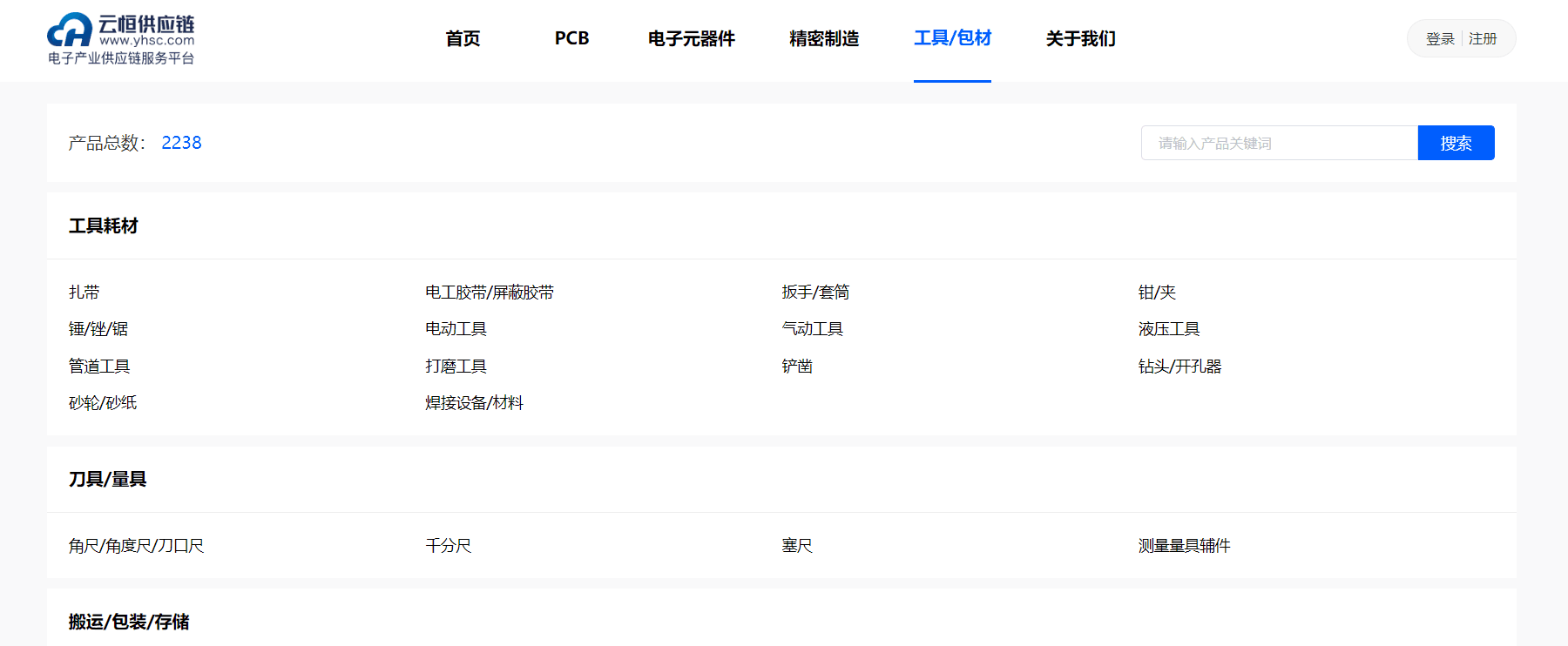The image size is (1568, 646).
Task: Choose the 钻头/开孔器 category
Action: (1179, 367)
